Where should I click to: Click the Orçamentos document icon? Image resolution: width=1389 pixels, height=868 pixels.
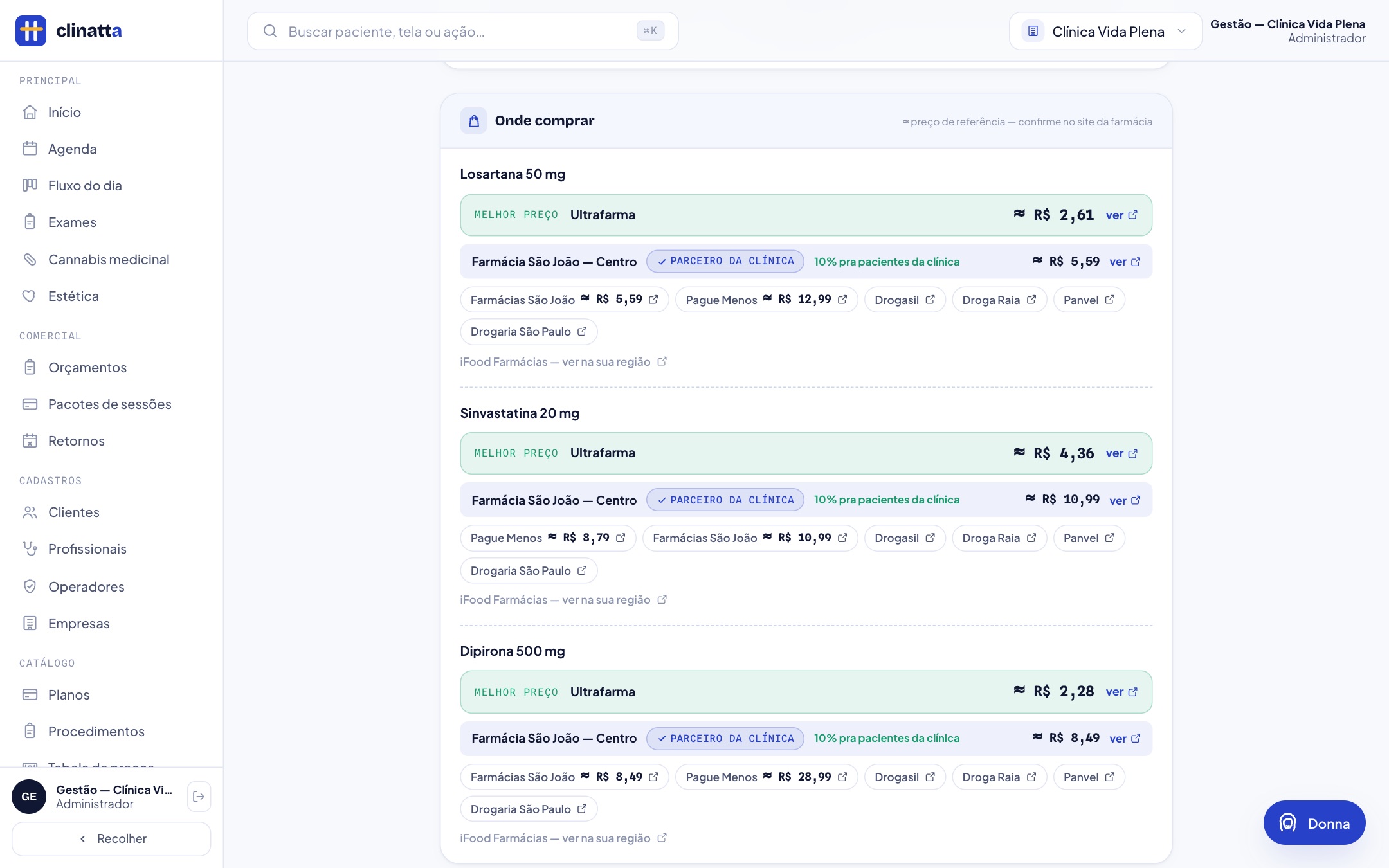(x=30, y=368)
